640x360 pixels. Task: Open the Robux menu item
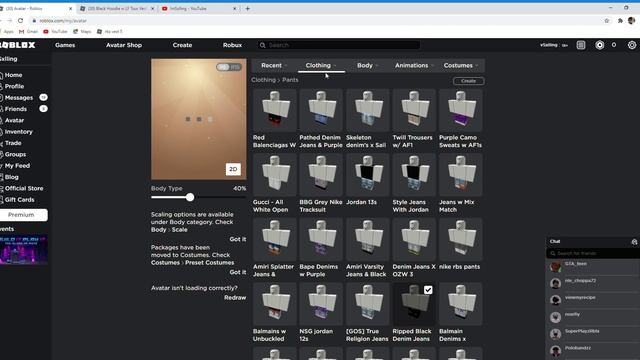pos(232,45)
